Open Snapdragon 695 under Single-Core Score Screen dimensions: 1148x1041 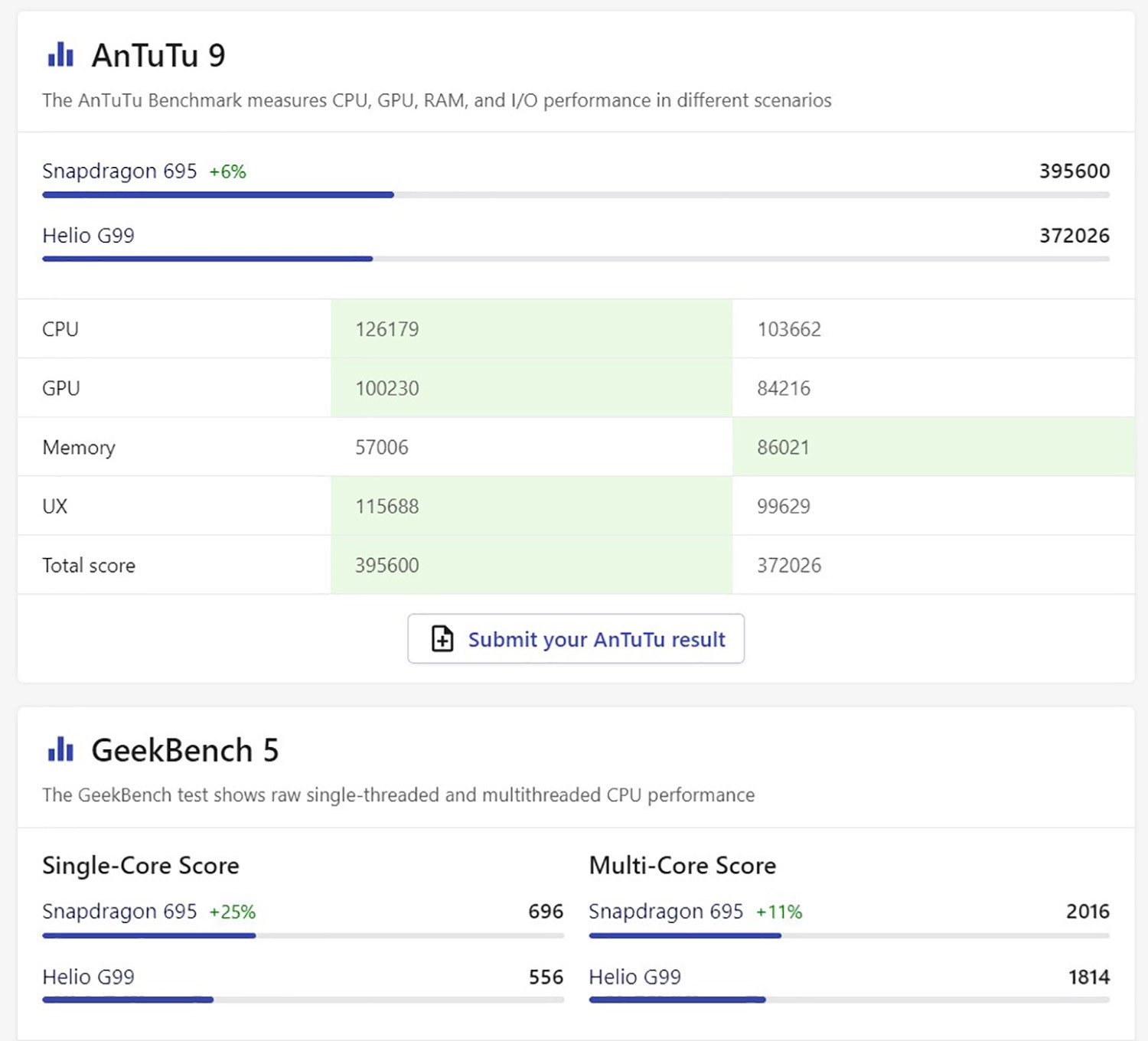pyautogui.click(x=119, y=911)
